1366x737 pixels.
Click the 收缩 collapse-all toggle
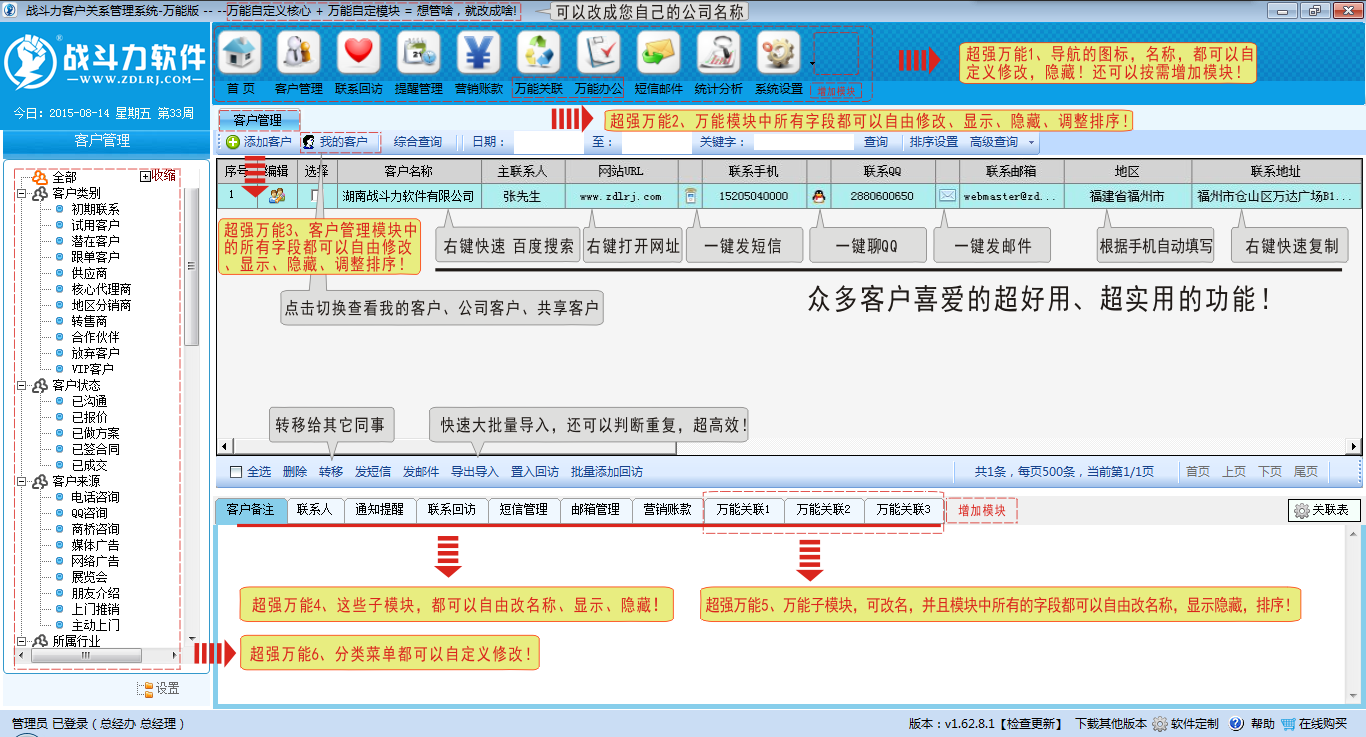(x=158, y=176)
